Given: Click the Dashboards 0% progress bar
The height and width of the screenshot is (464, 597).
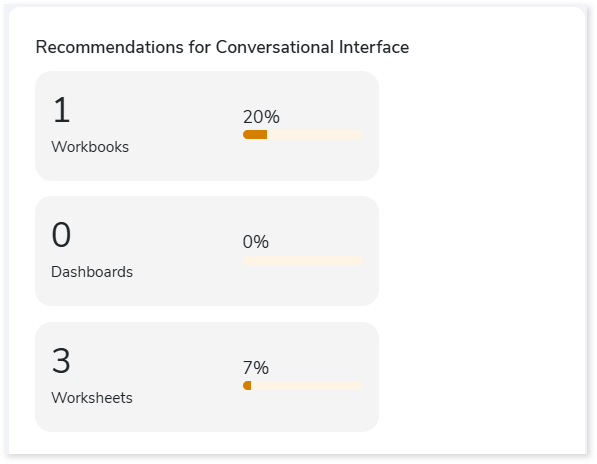Looking at the screenshot, I should (x=303, y=260).
